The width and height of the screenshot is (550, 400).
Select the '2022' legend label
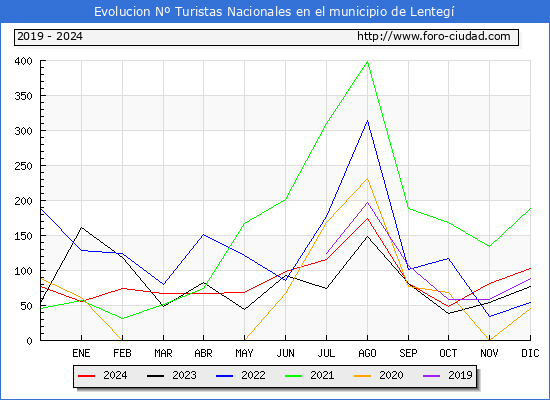point(253,375)
